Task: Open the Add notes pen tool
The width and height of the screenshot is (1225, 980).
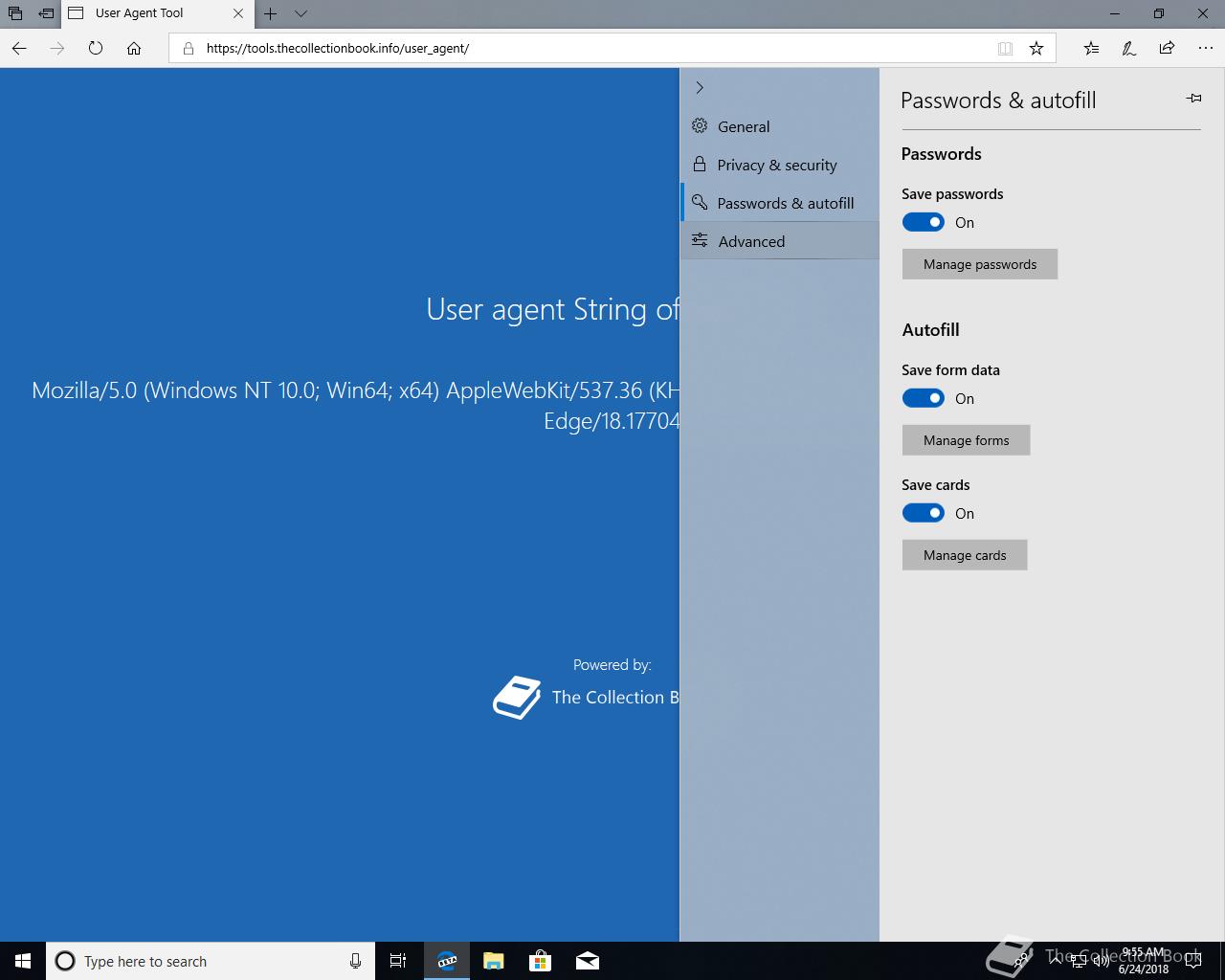Action: click(x=1129, y=48)
